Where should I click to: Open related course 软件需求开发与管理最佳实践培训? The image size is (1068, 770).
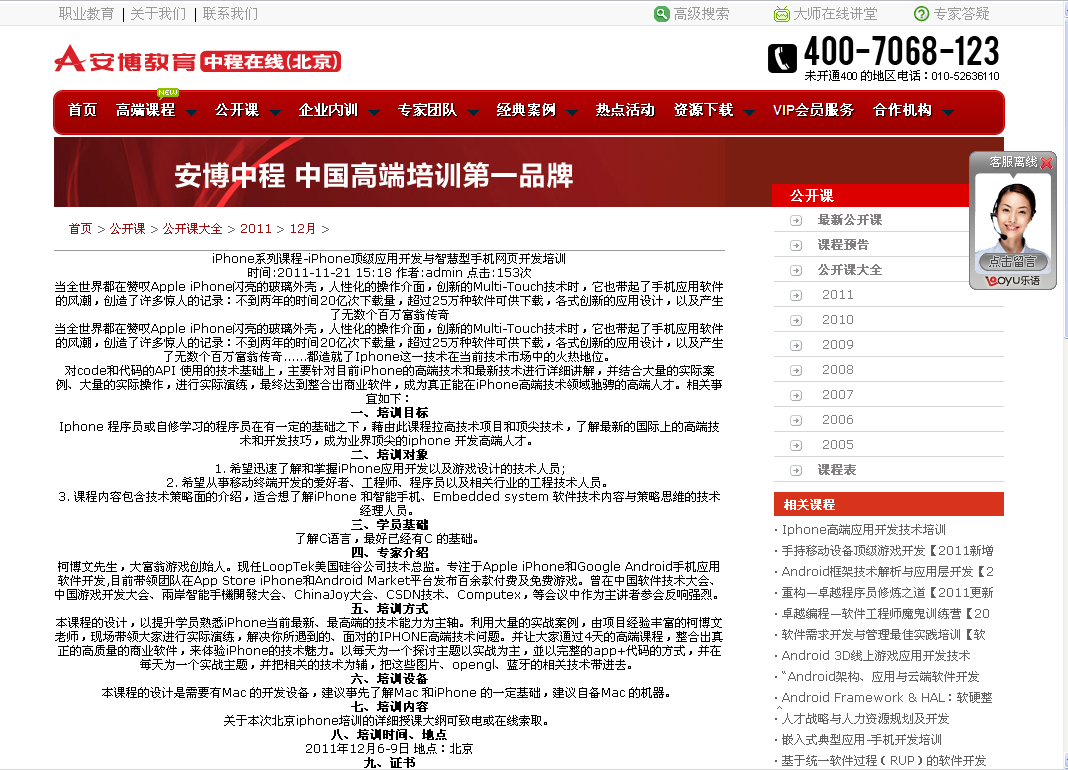click(884, 635)
